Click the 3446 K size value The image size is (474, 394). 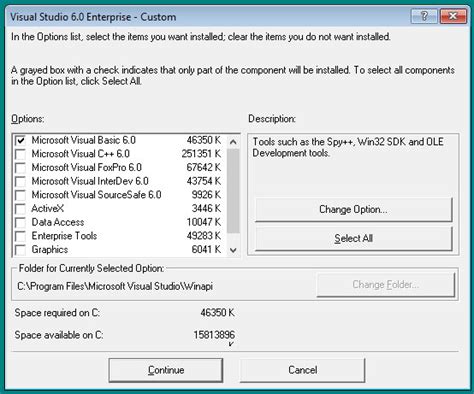pyautogui.click(x=206, y=209)
